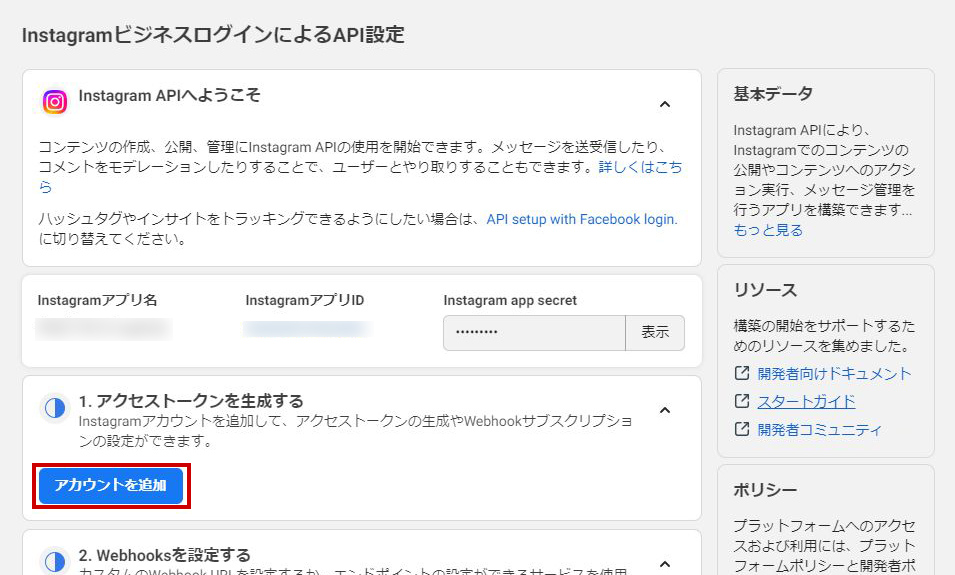Image resolution: width=955 pixels, height=575 pixels.
Task: Click the 基本データ heading
Action: tap(773, 94)
